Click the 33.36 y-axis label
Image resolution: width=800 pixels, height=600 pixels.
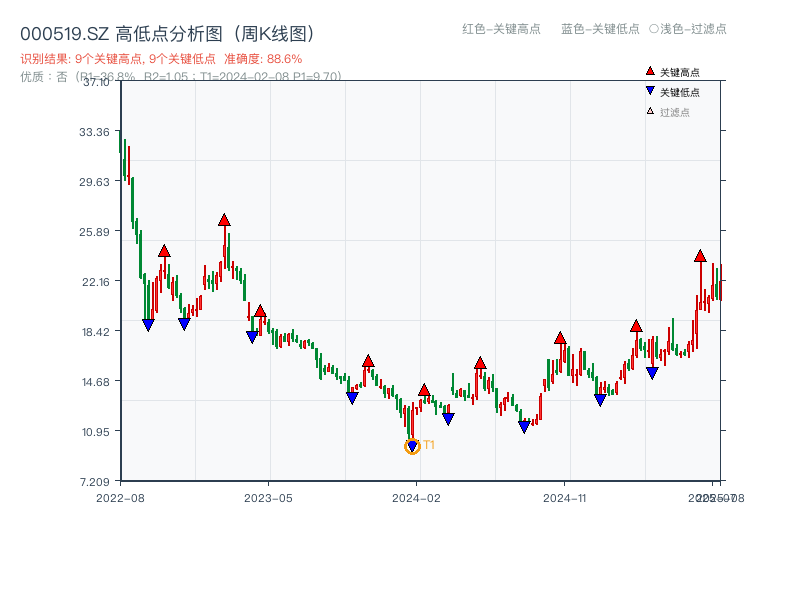coord(94,132)
